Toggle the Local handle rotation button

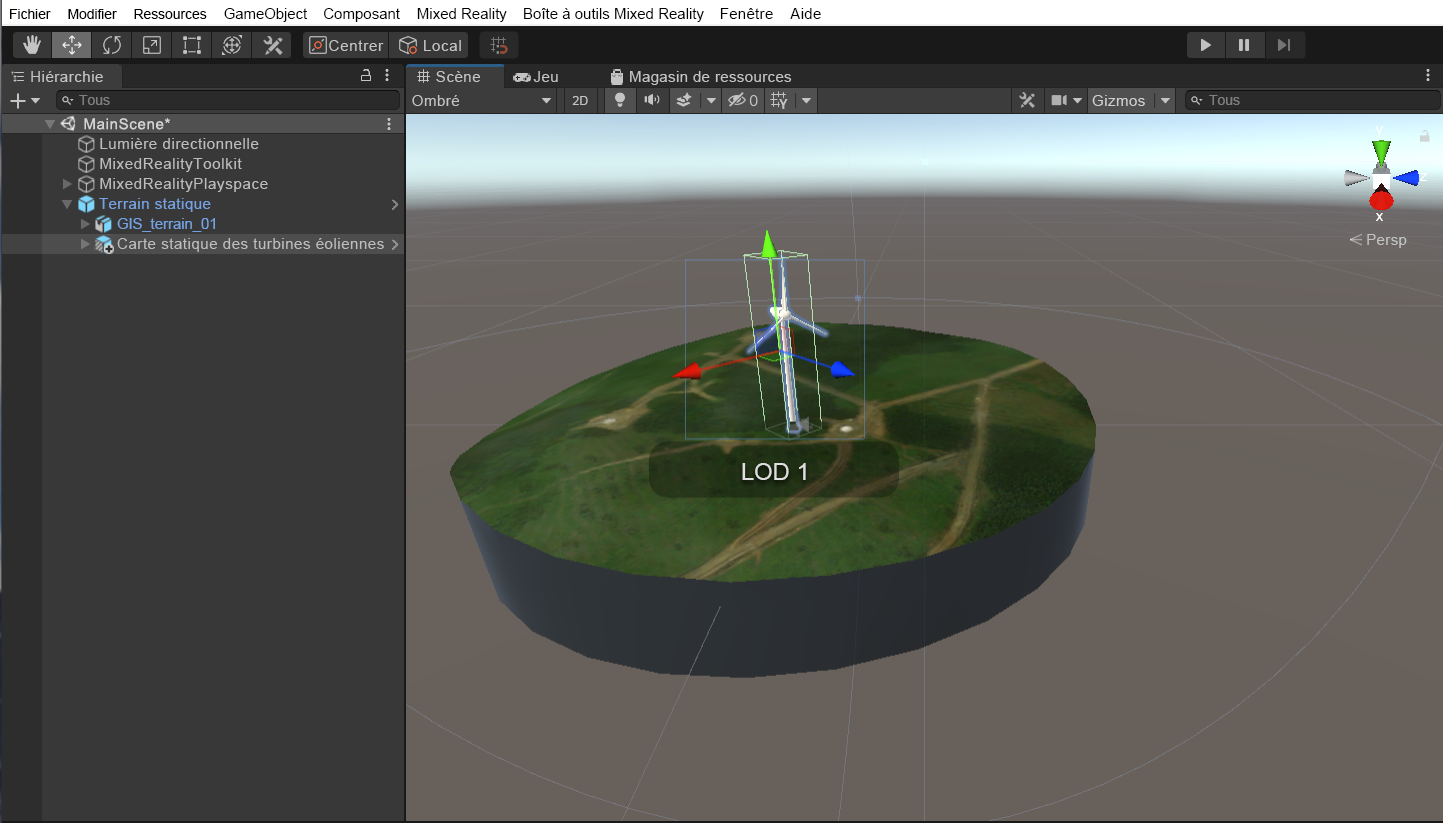click(x=431, y=45)
